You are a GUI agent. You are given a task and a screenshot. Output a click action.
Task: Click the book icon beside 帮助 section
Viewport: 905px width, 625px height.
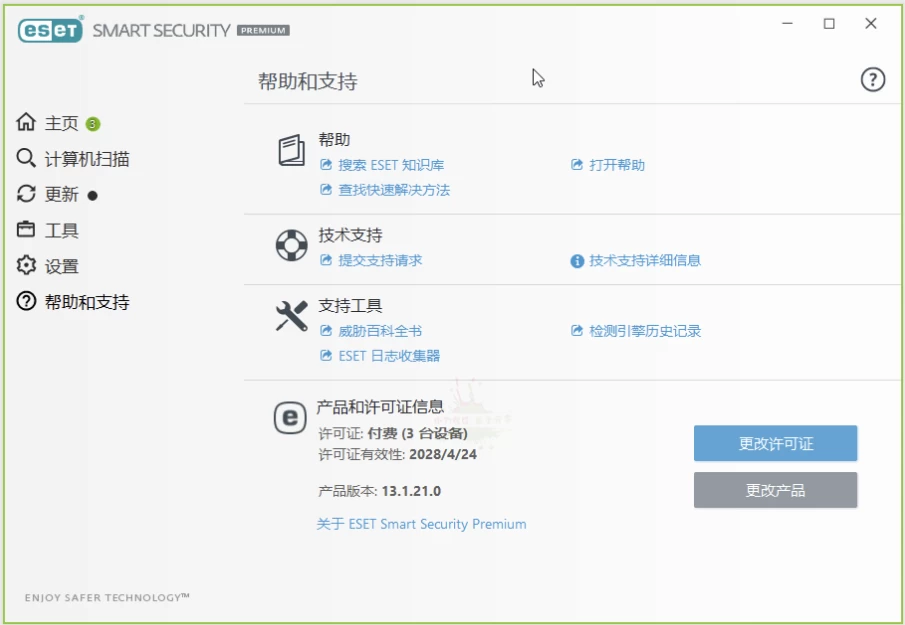pyautogui.click(x=290, y=148)
